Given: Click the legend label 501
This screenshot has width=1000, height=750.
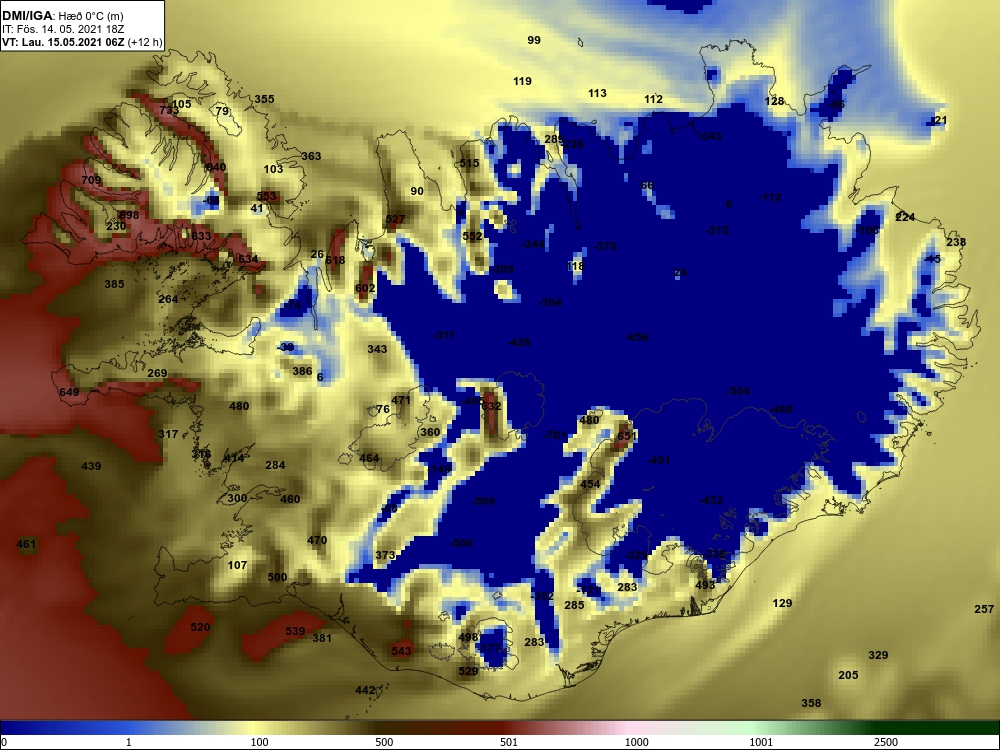Looking at the screenshot, I should (x=509, y=742).
